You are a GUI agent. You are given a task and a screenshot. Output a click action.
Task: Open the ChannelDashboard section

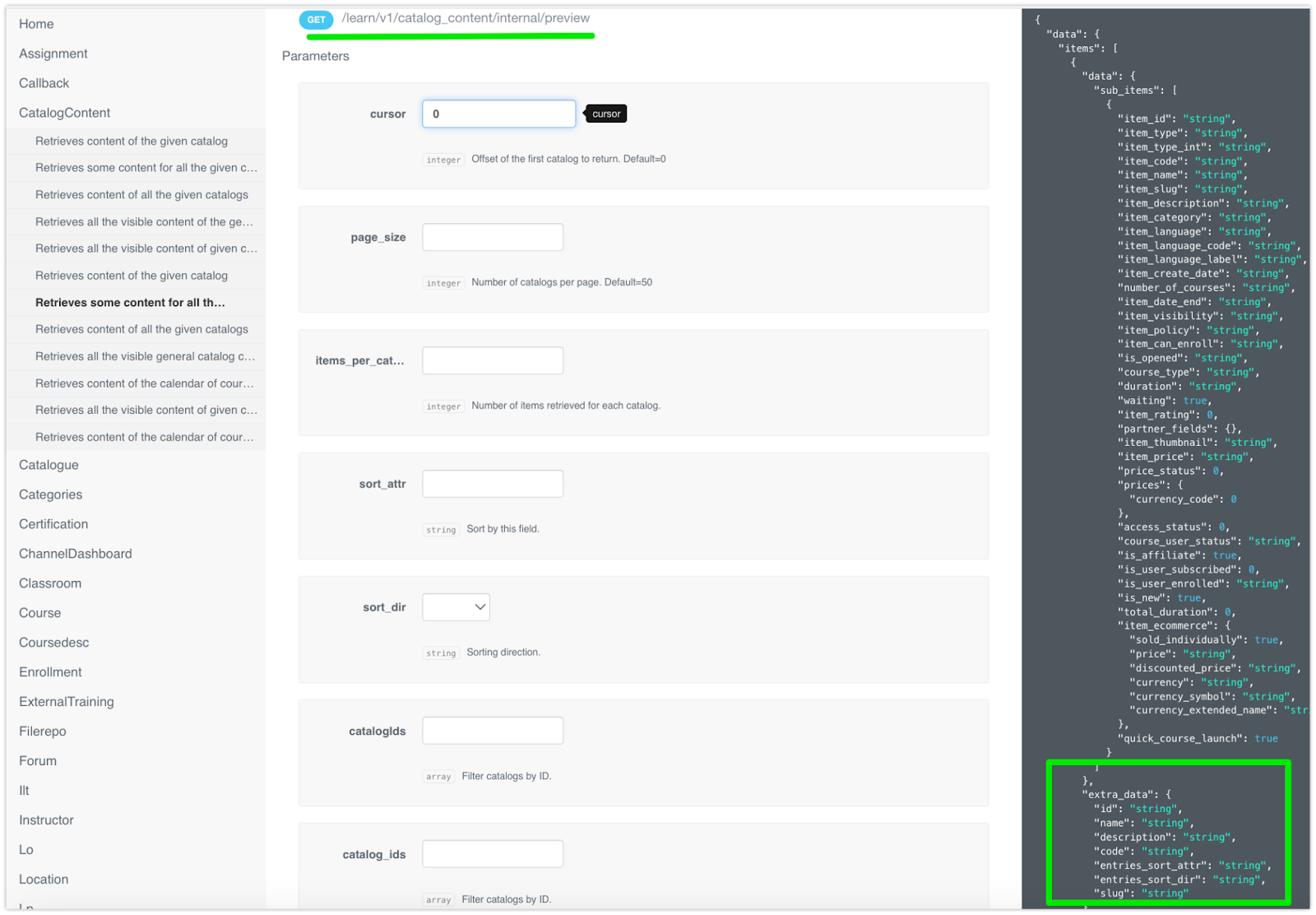[x=75, y=553]
